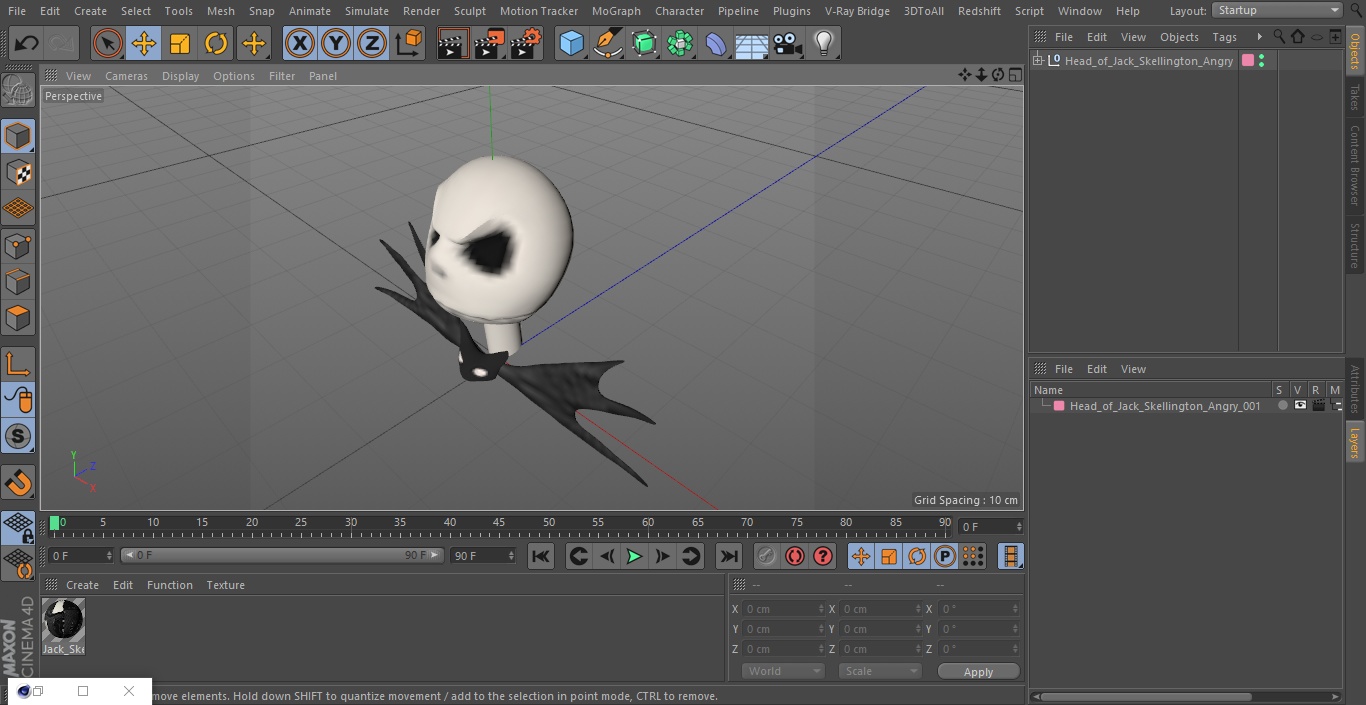Toggle layer visibility eye for Head_of_Jack_Skellington_Angry_001
This screenshot has height=705, width=1366.
(x=1300, y=405)
